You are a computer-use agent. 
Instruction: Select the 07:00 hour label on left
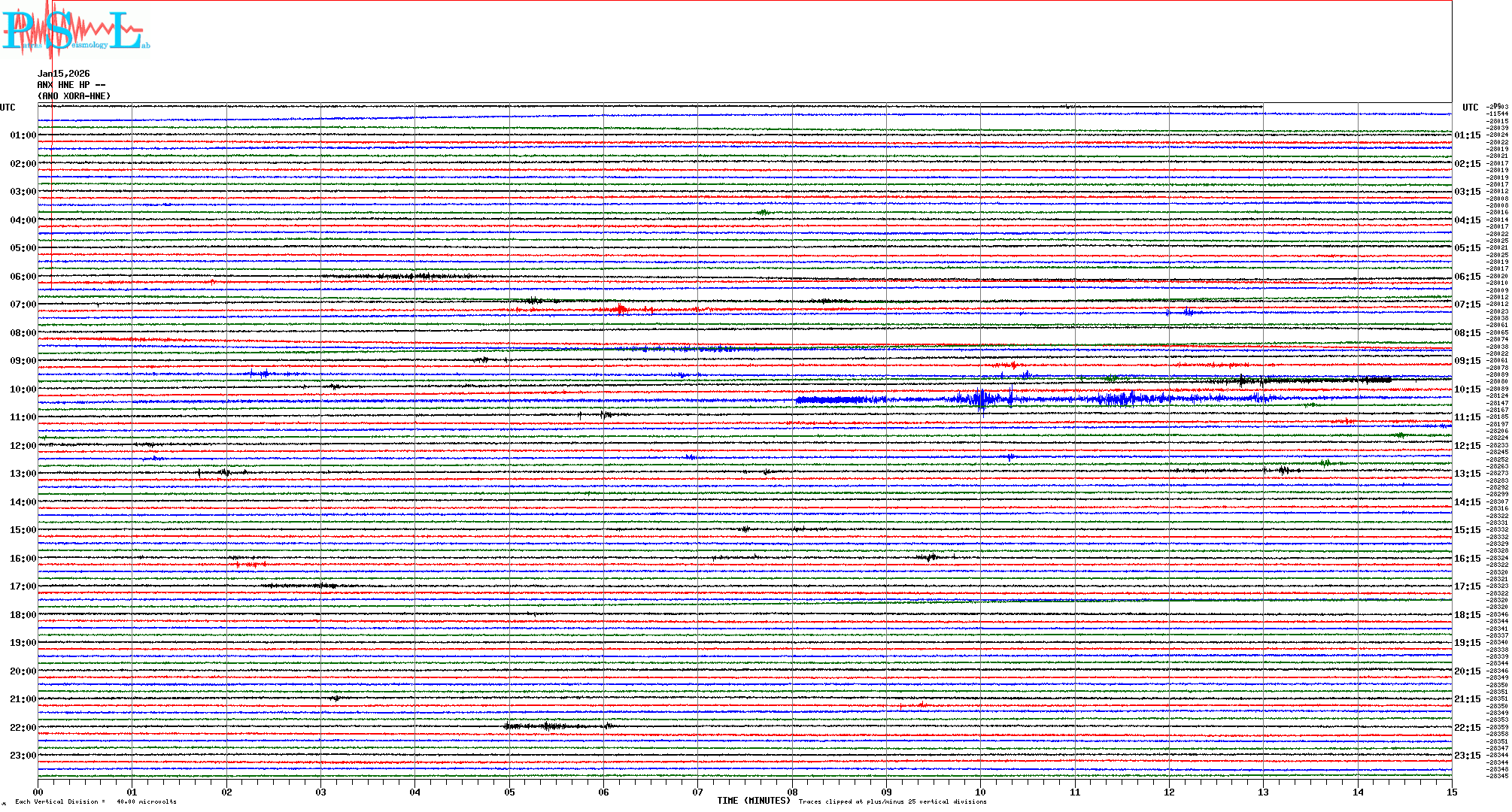click(23, 304)
